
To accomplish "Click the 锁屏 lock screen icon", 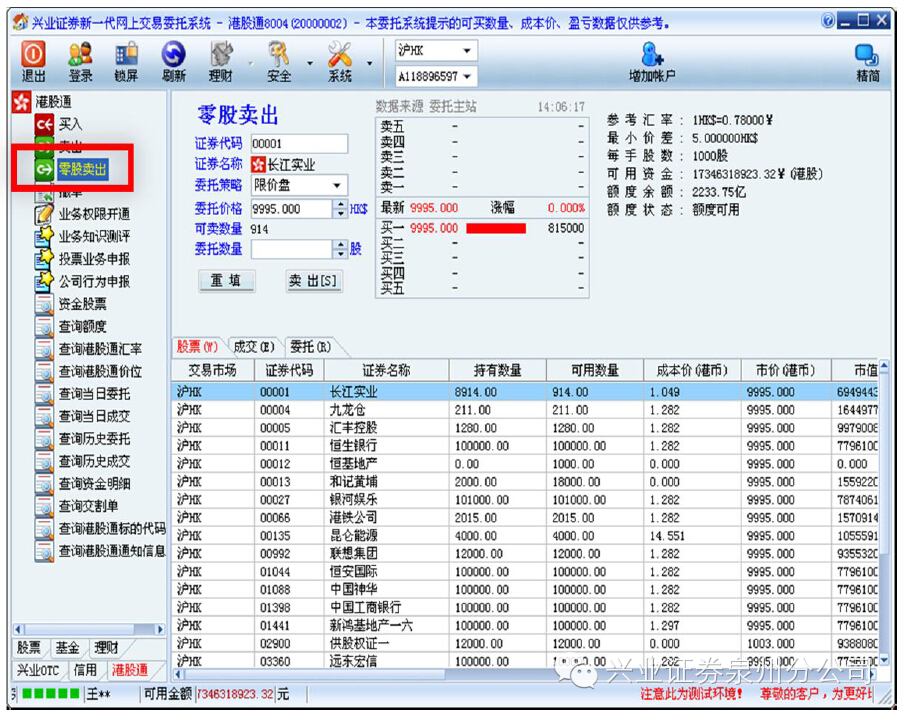I will [x=126, y=62].
